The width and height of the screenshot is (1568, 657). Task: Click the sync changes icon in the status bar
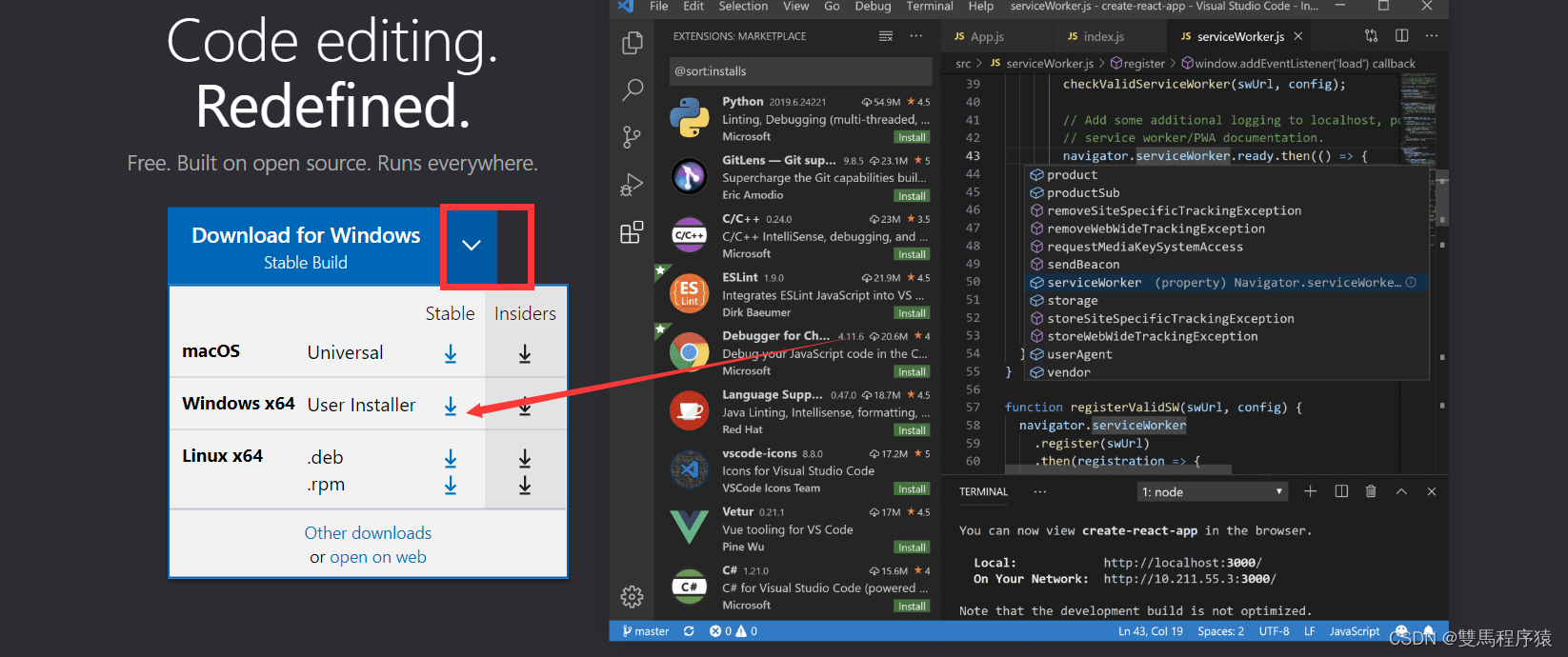pos(689,631)
